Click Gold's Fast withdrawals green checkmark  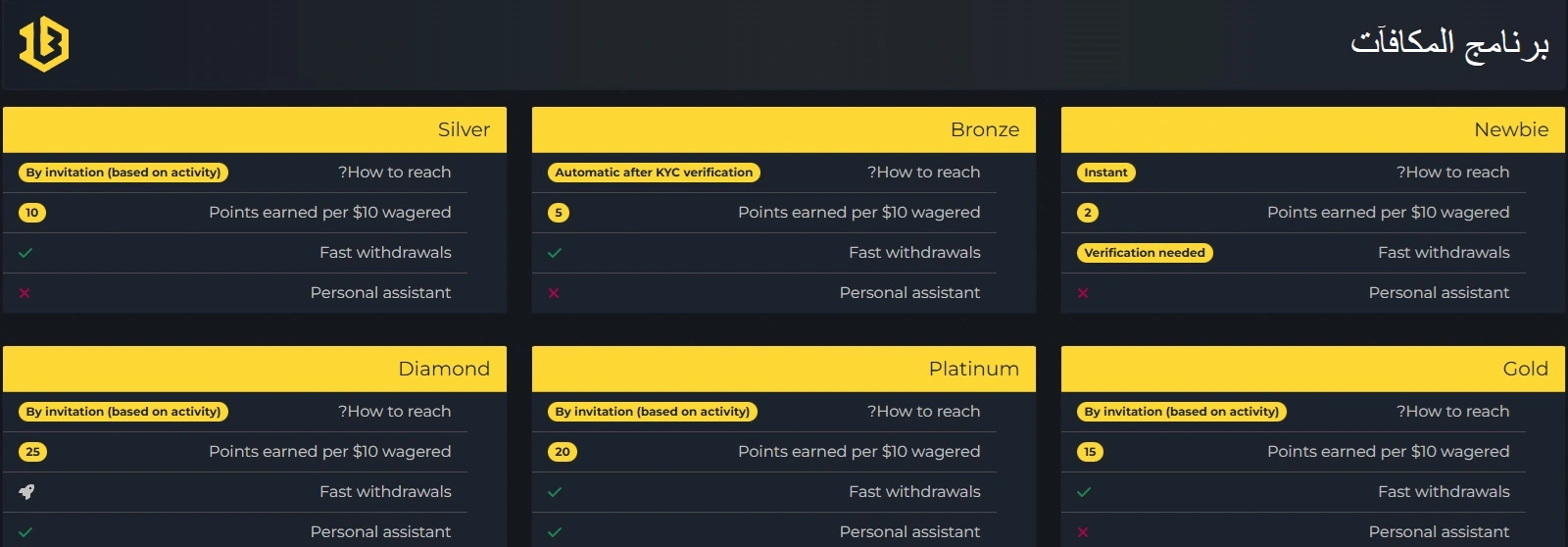click(1084, 492)
